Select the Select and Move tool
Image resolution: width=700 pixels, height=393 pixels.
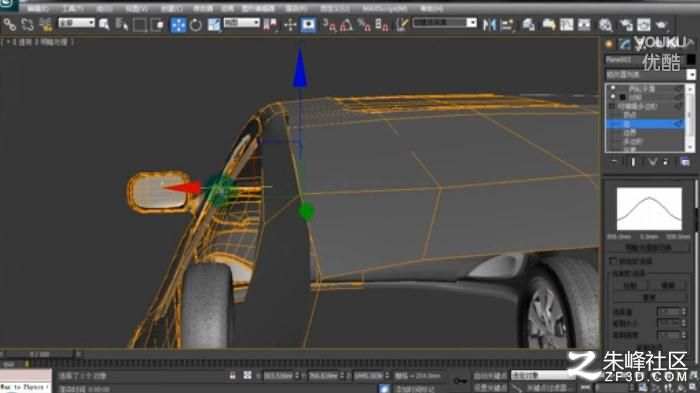coord(178,25)
